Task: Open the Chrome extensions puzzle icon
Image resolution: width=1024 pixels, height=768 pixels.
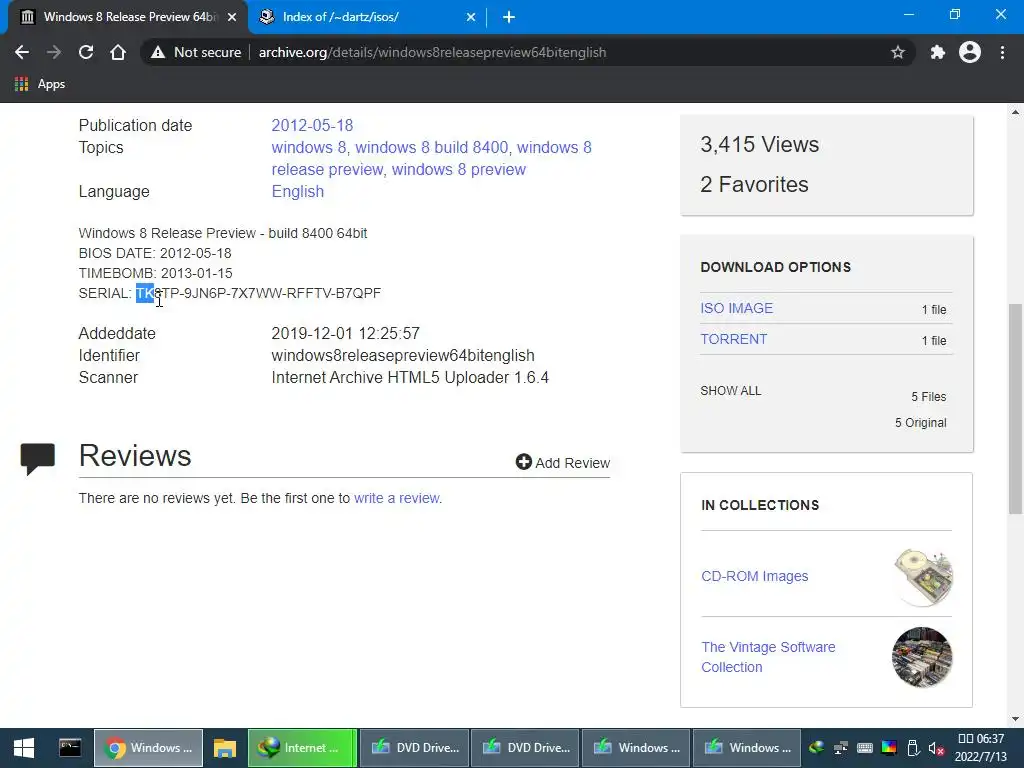Action: [x=938, y=52]
